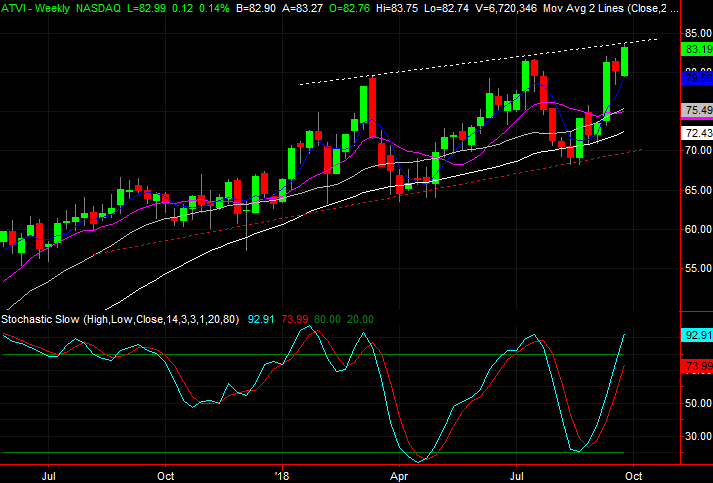Screen dimensions: 713x483
Task: Click the 85.00 price axis label
Action: click(x=698, y=33)
